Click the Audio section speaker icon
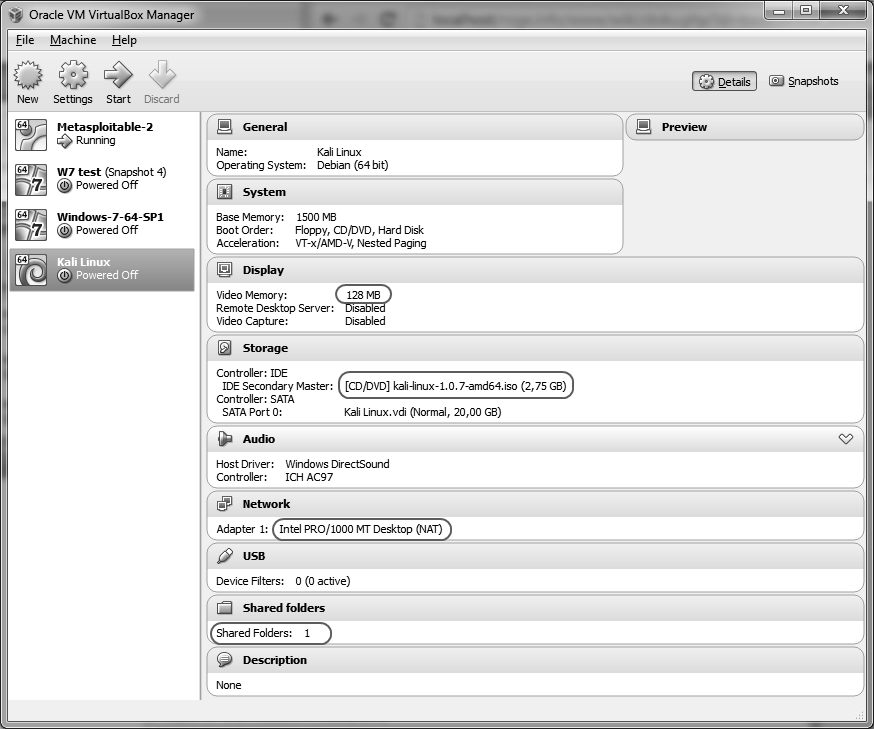 [x=225, y=439]
